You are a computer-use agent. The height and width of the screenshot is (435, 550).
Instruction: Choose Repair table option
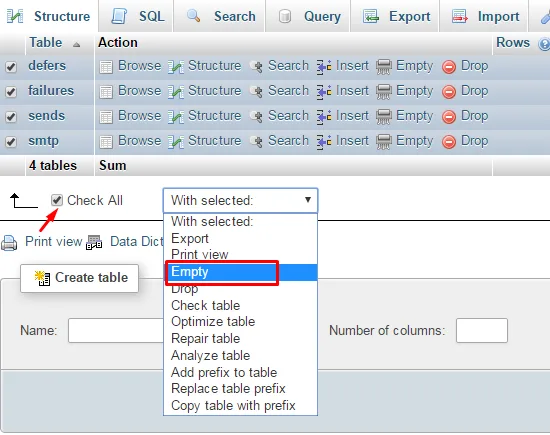point(241,339)
